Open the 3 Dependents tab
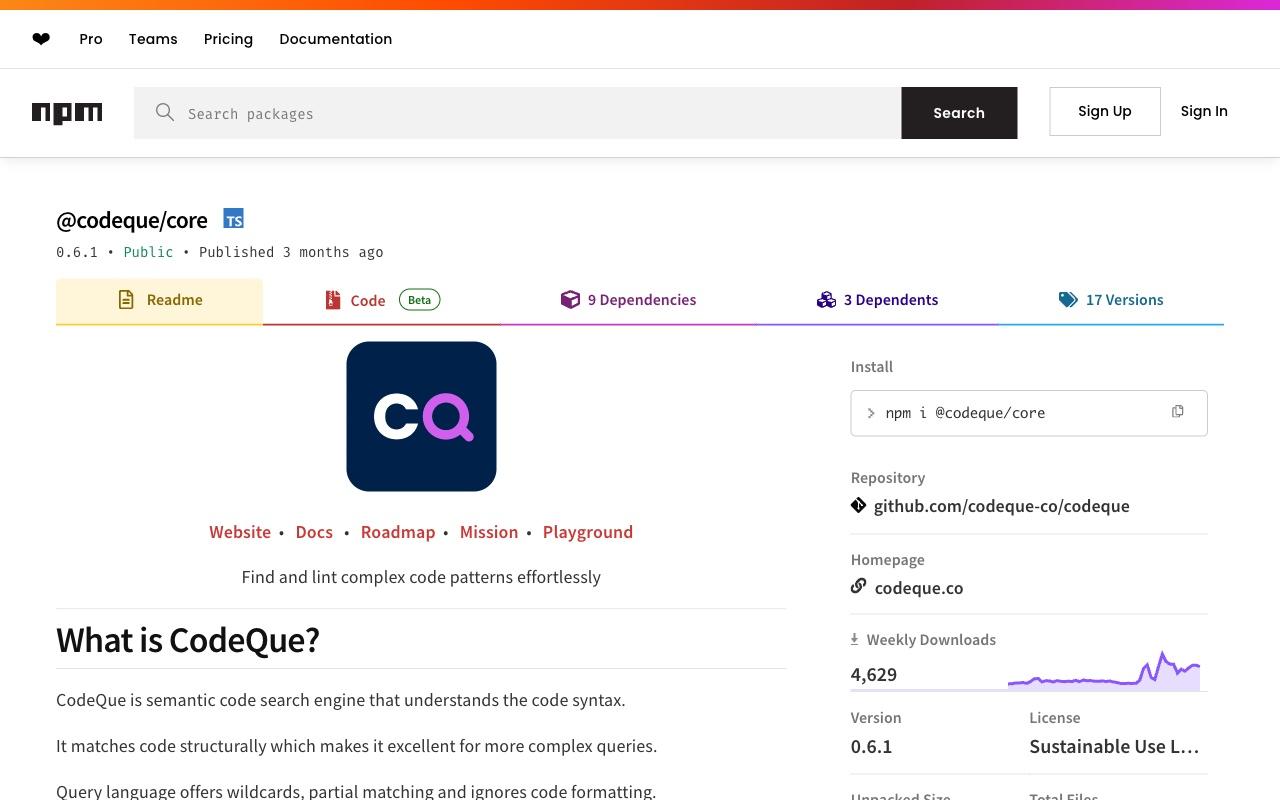This screenshot has width=1280, height=800. coord(877,300)
